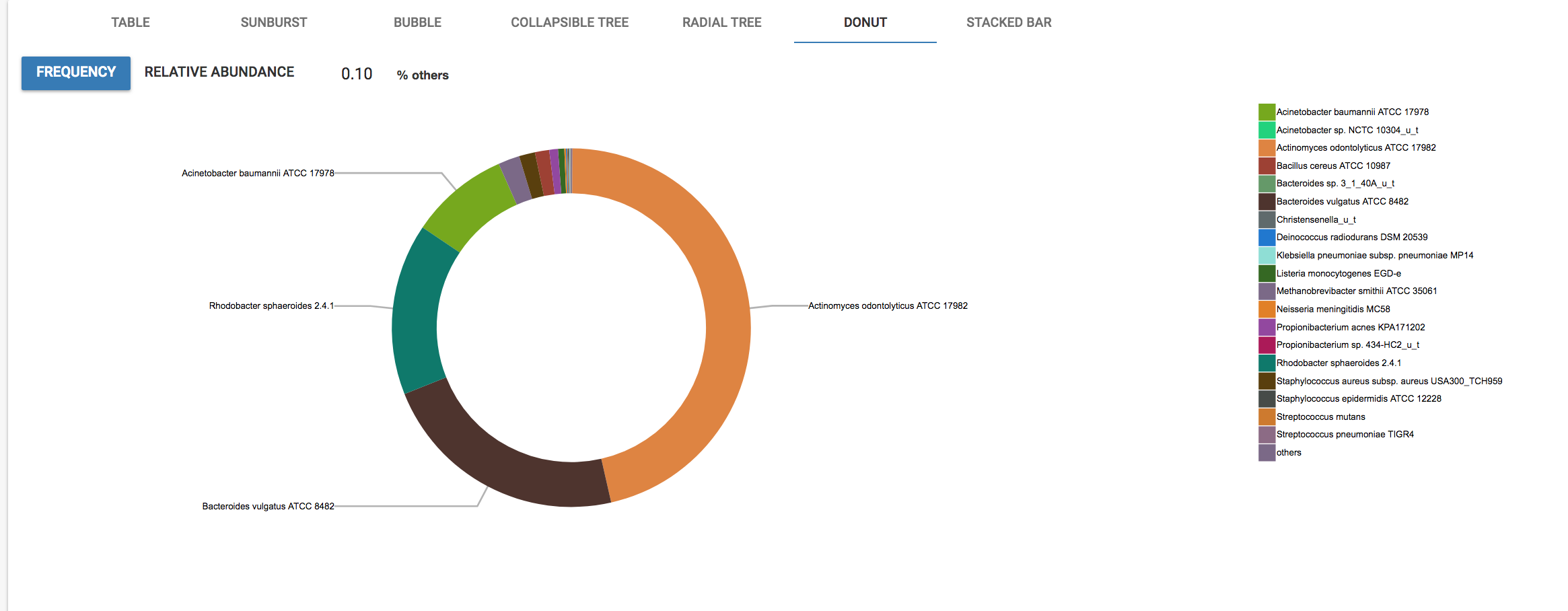1568x611 pixels.
Task: Click Propionibacterium sp. 434-HC2 swatch
Action: point(1267,345)
